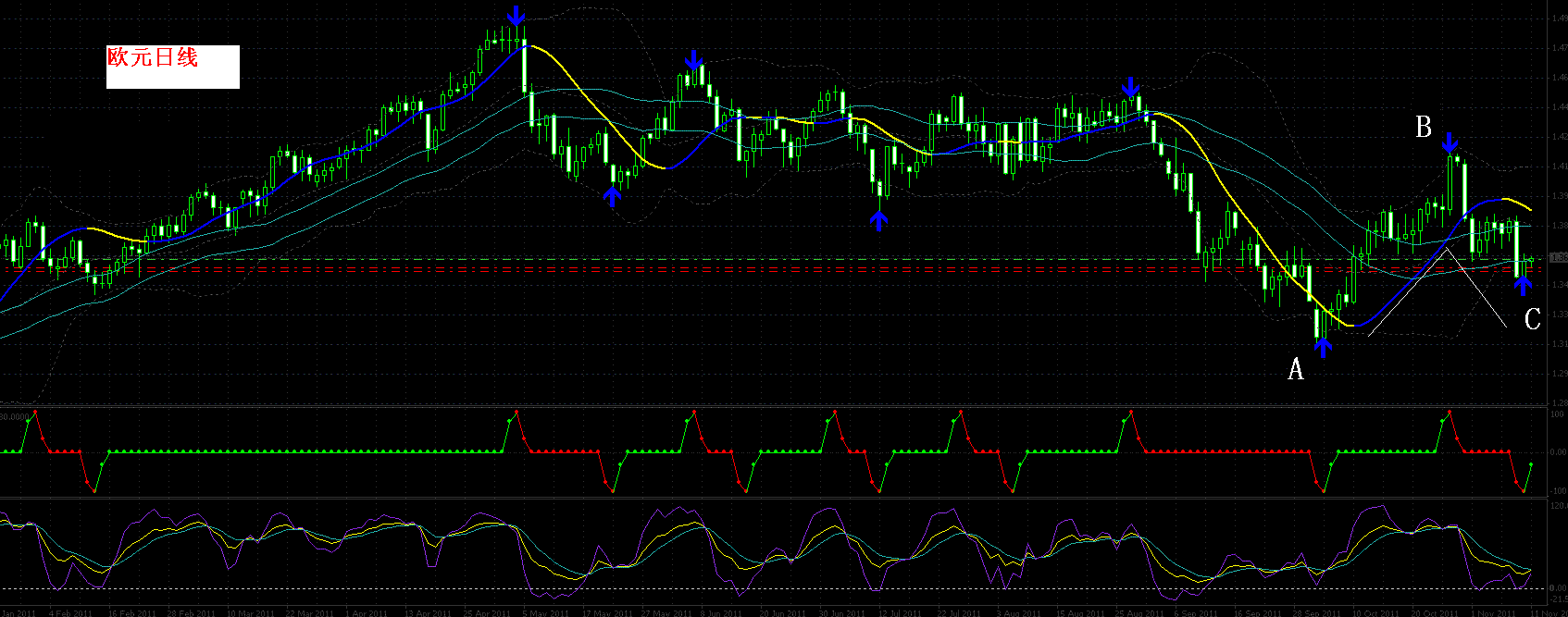Viewport: 1568px width, 617px height.
Task: Click the 6 Sep 2011 date on the time axis
Action: point(1196,612)
